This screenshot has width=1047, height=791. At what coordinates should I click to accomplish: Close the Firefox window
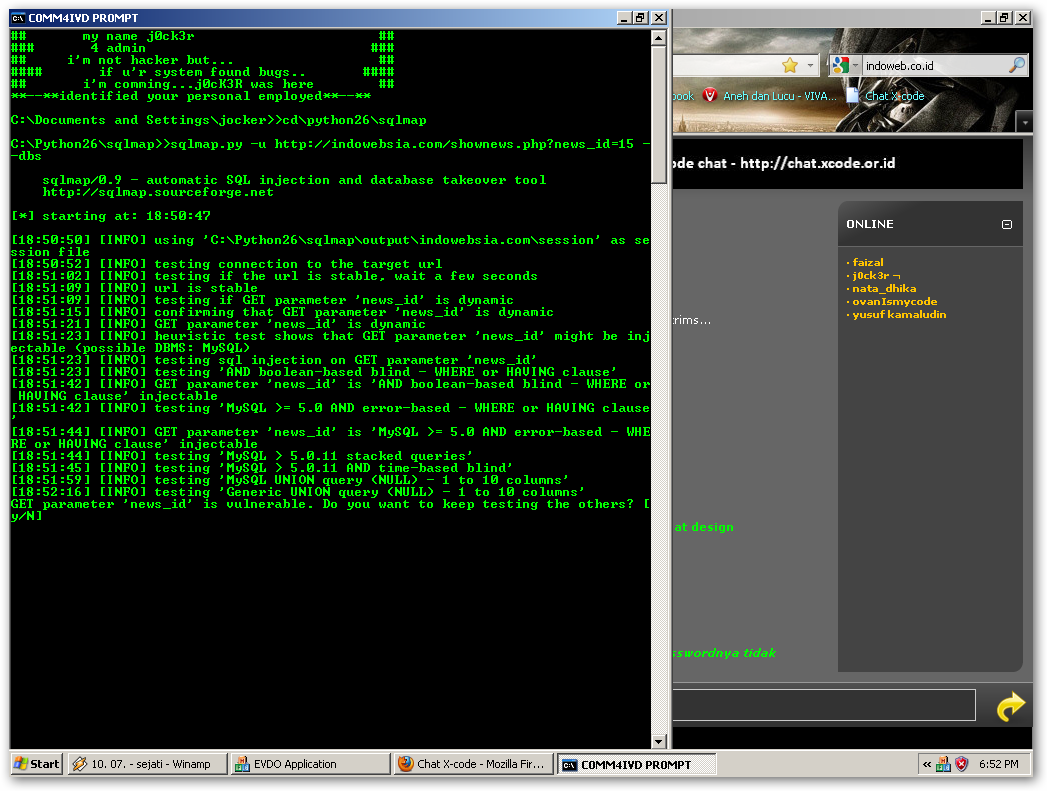click(1022, 18)
